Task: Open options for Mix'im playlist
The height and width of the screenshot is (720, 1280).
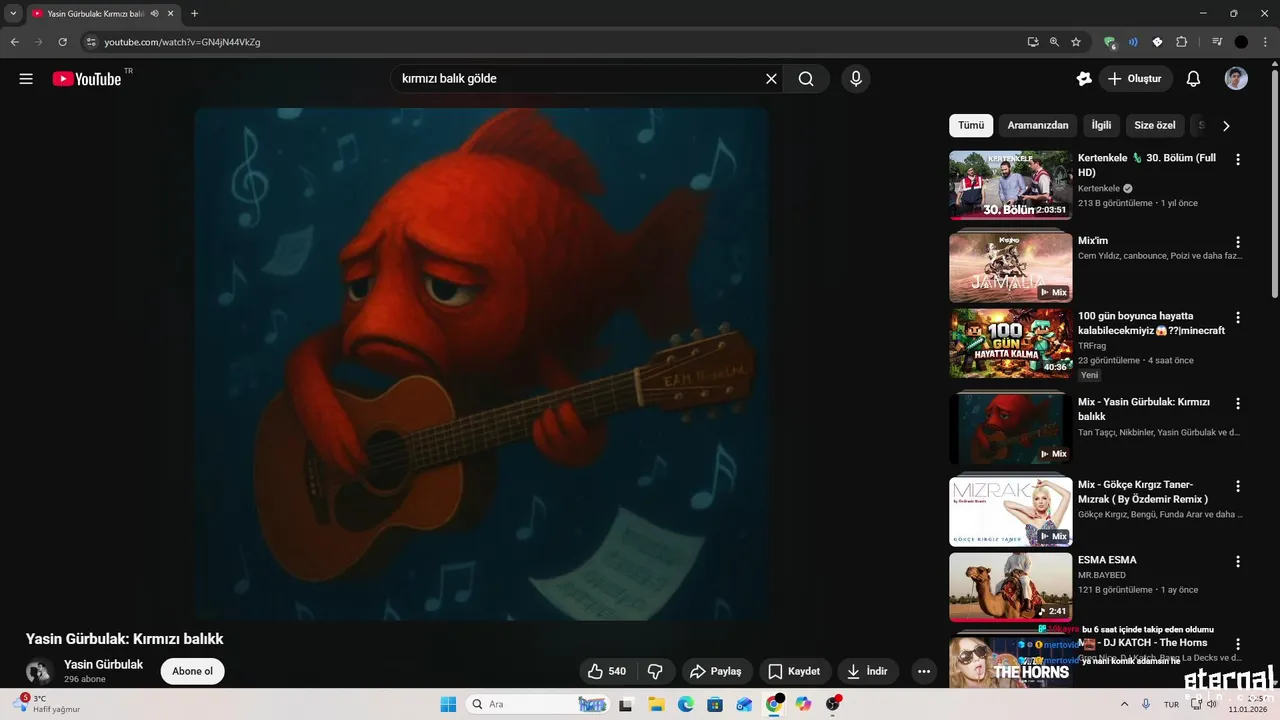Action: pyautogui.click(x=1238, y=242)
